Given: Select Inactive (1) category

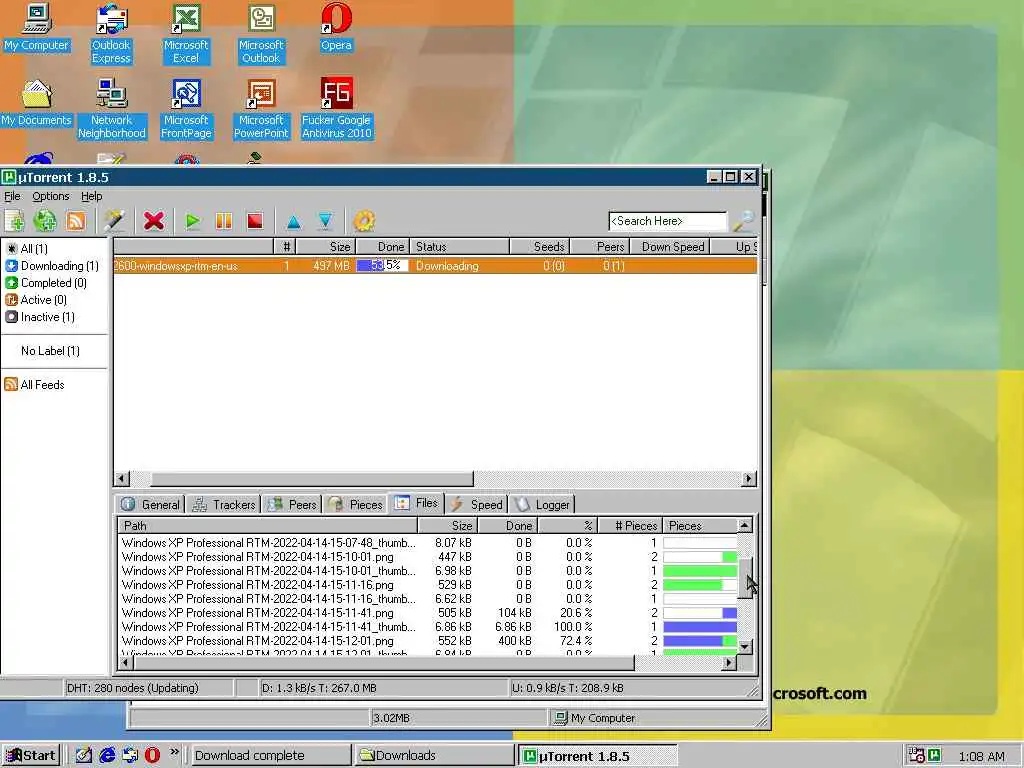Looking at the screenshot, I should click(40, 317).
